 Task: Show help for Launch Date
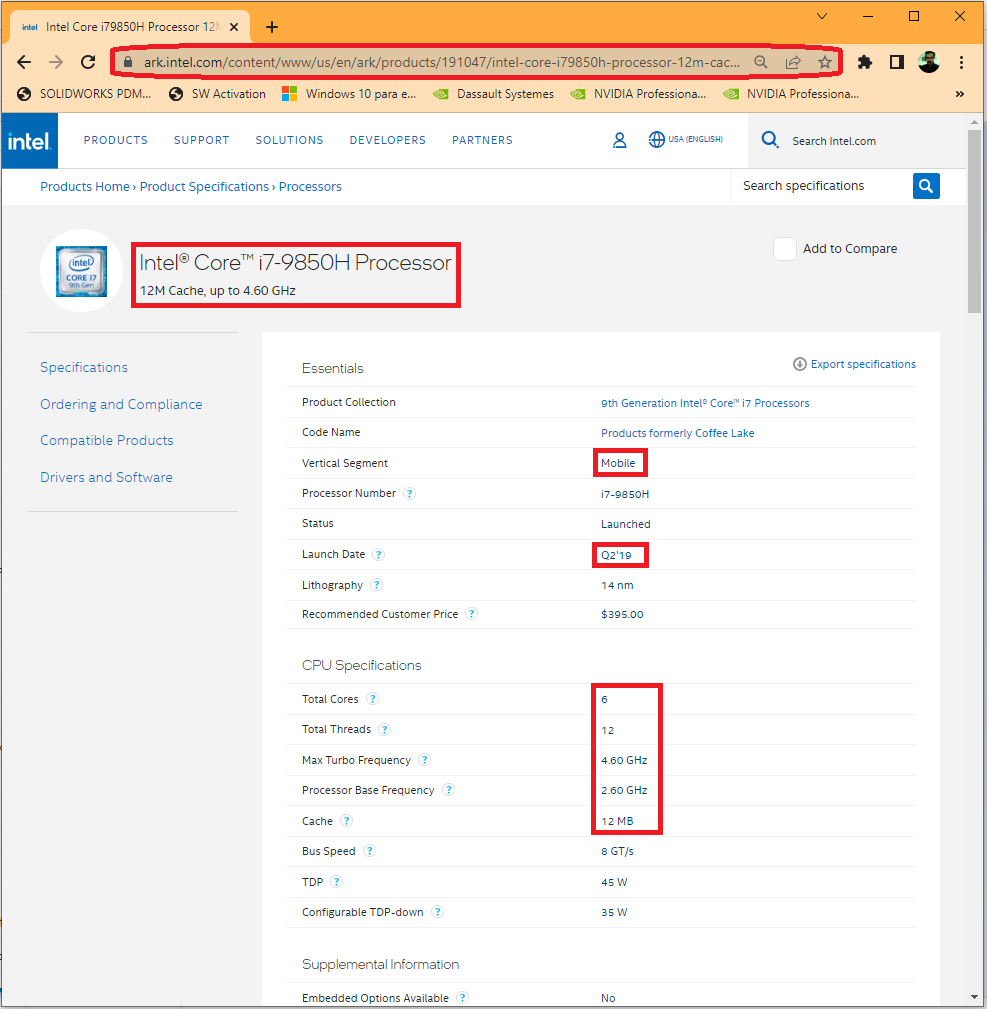coord(378,555)
